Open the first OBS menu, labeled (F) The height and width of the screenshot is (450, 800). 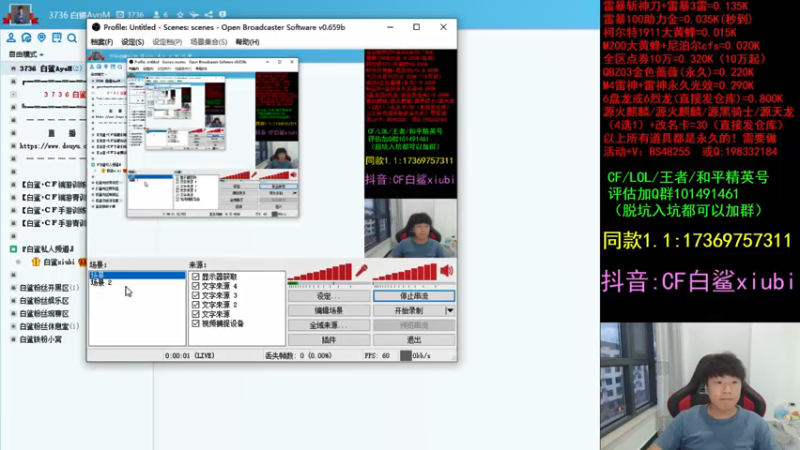(x=102, y=42)
